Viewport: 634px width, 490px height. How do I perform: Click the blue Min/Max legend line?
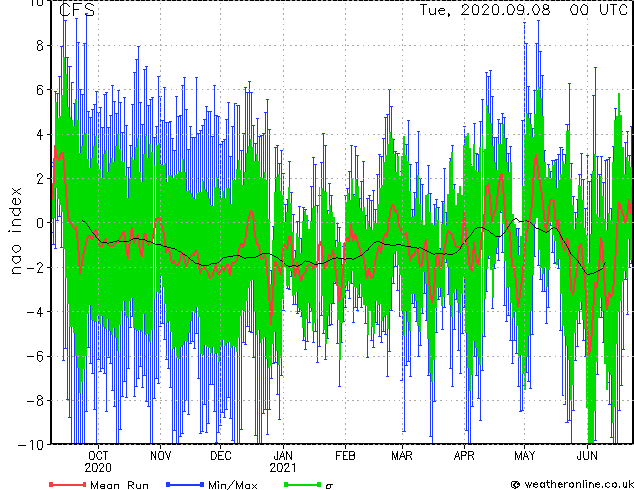tap(185, 484)
